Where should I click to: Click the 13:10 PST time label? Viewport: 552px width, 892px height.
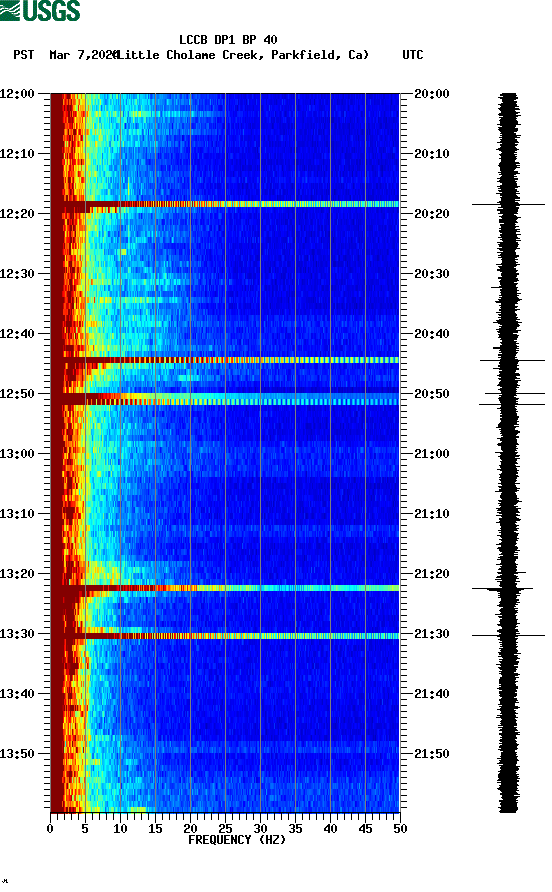[x=18, y=514]
